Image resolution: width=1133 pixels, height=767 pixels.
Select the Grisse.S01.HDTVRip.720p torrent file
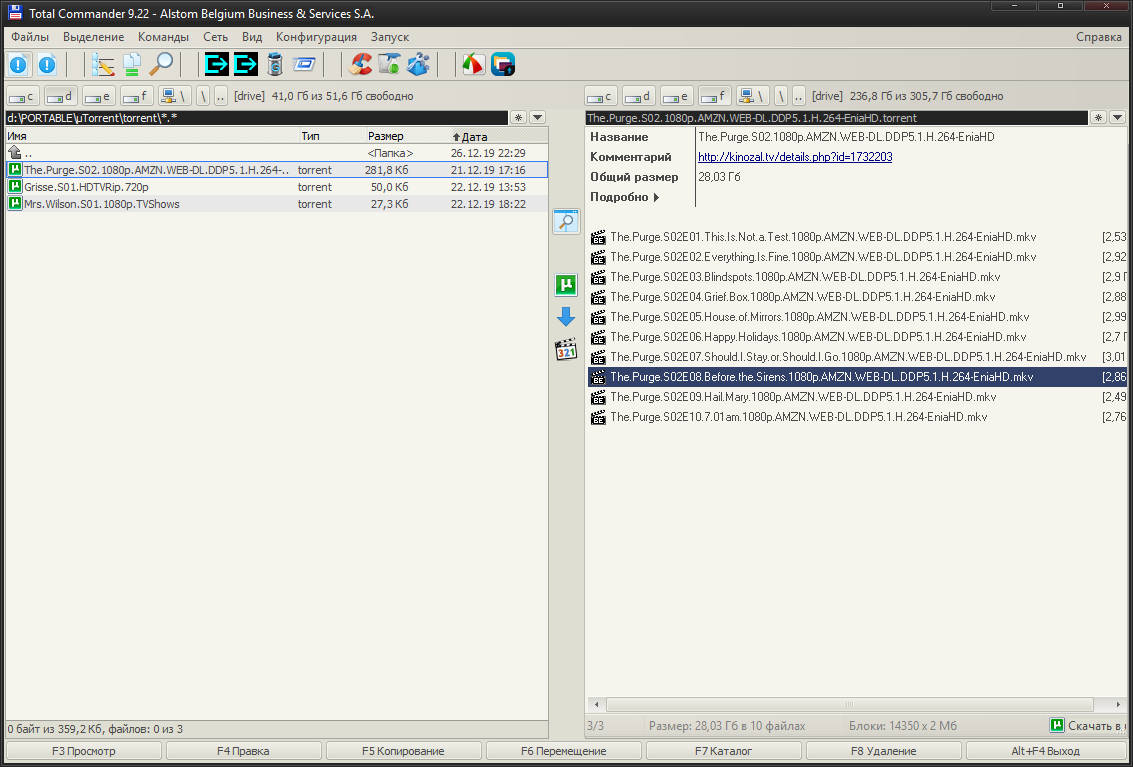click(277, 187)
